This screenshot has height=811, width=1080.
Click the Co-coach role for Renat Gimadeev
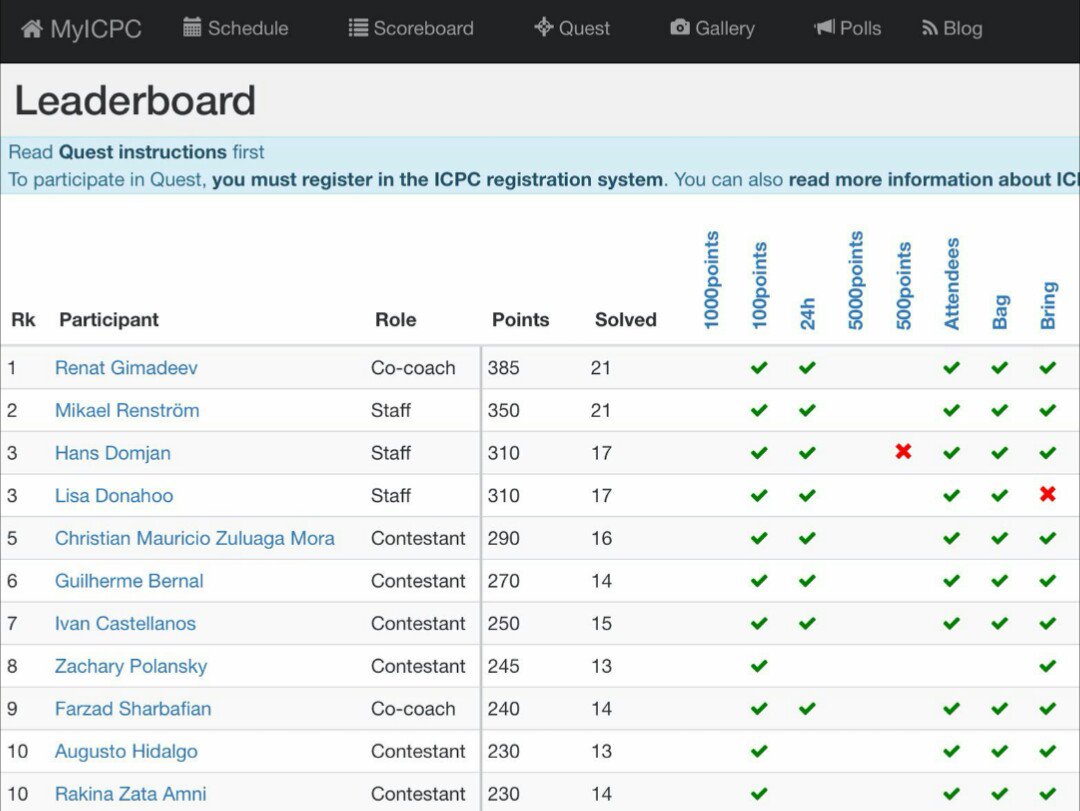click(x=413, y=368)
